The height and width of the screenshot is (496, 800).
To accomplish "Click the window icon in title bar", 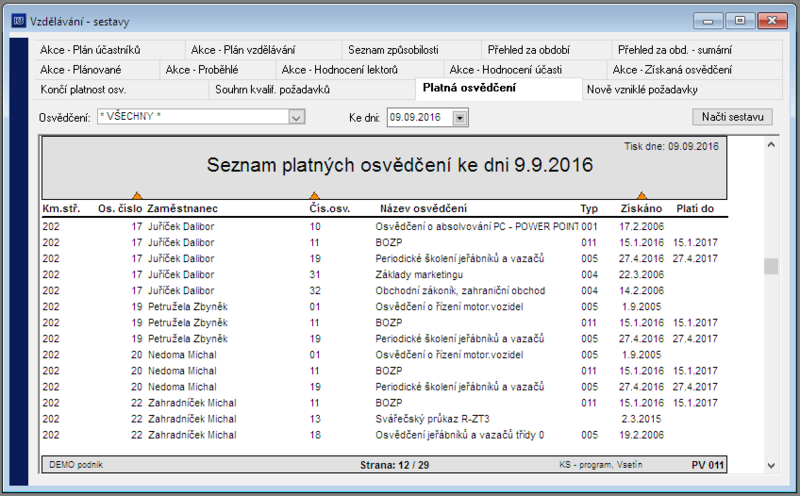I will click(x=19, y=21).
